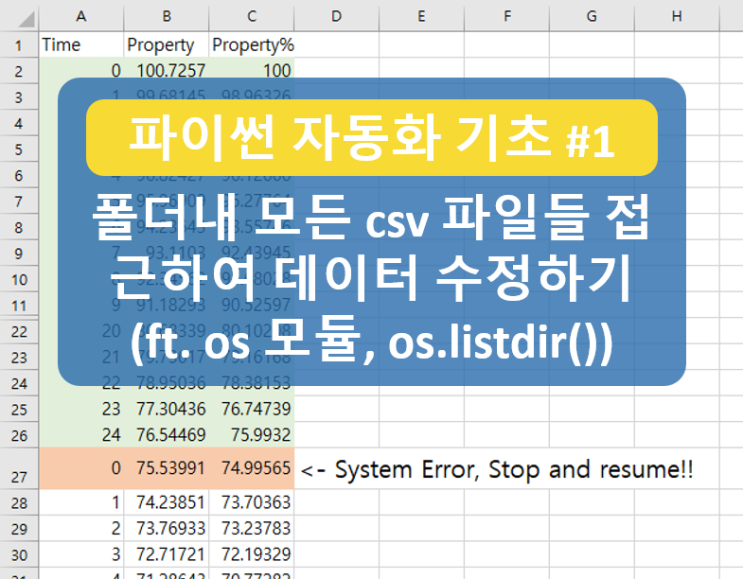Select column D header
743x579 pixels.
pyautogui.click(x=336, y=16)
